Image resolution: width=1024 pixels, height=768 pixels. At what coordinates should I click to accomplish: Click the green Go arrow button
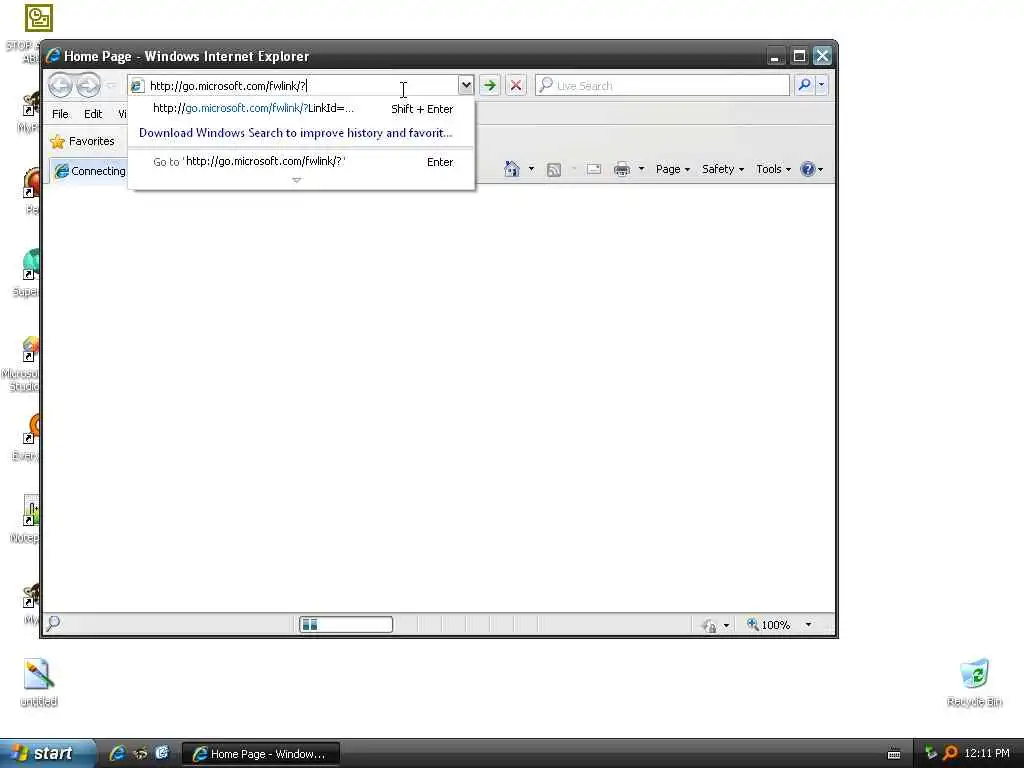[490, 85]
